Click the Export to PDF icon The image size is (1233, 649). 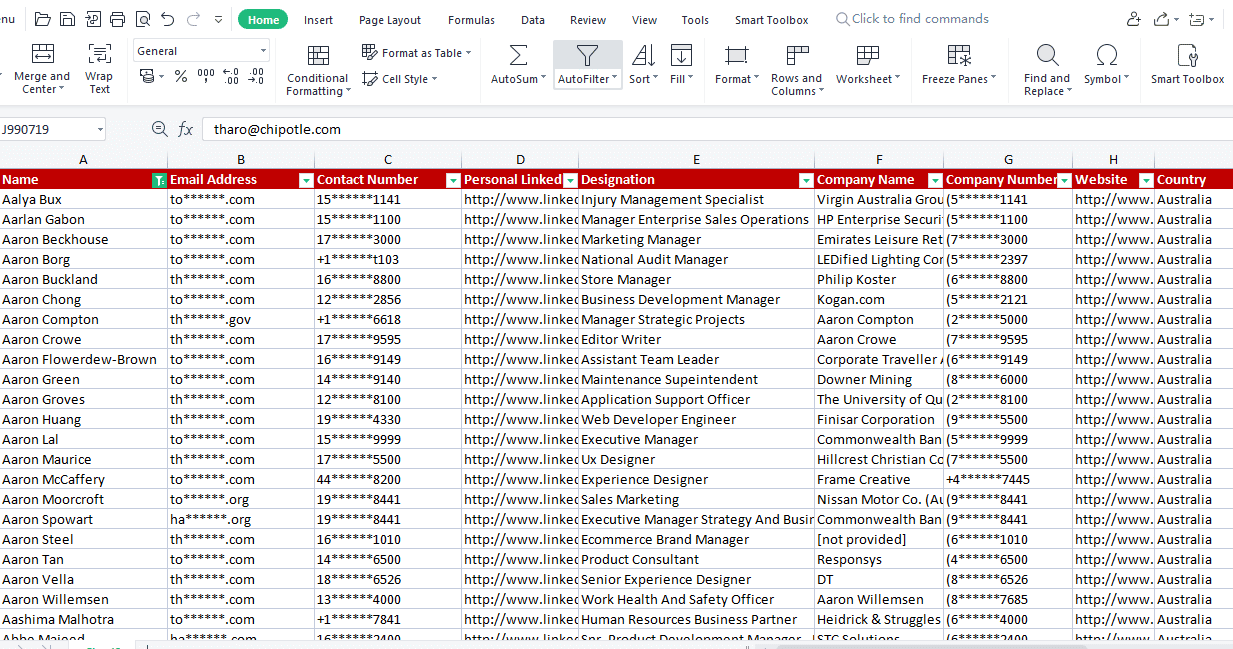coord(93,19)
